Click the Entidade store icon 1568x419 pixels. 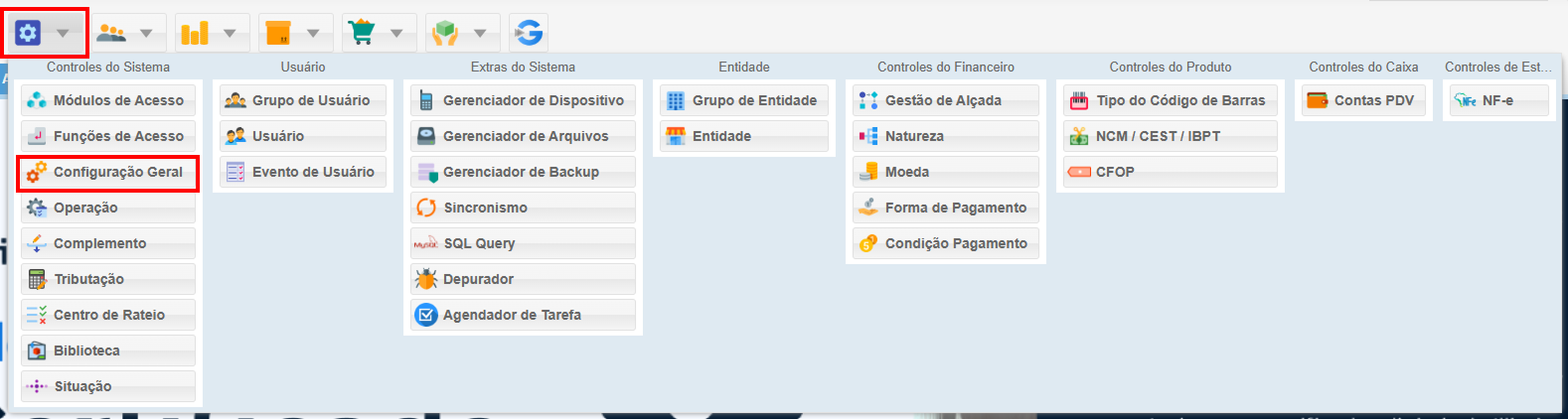pyautogui.click(x=676, y=136)
